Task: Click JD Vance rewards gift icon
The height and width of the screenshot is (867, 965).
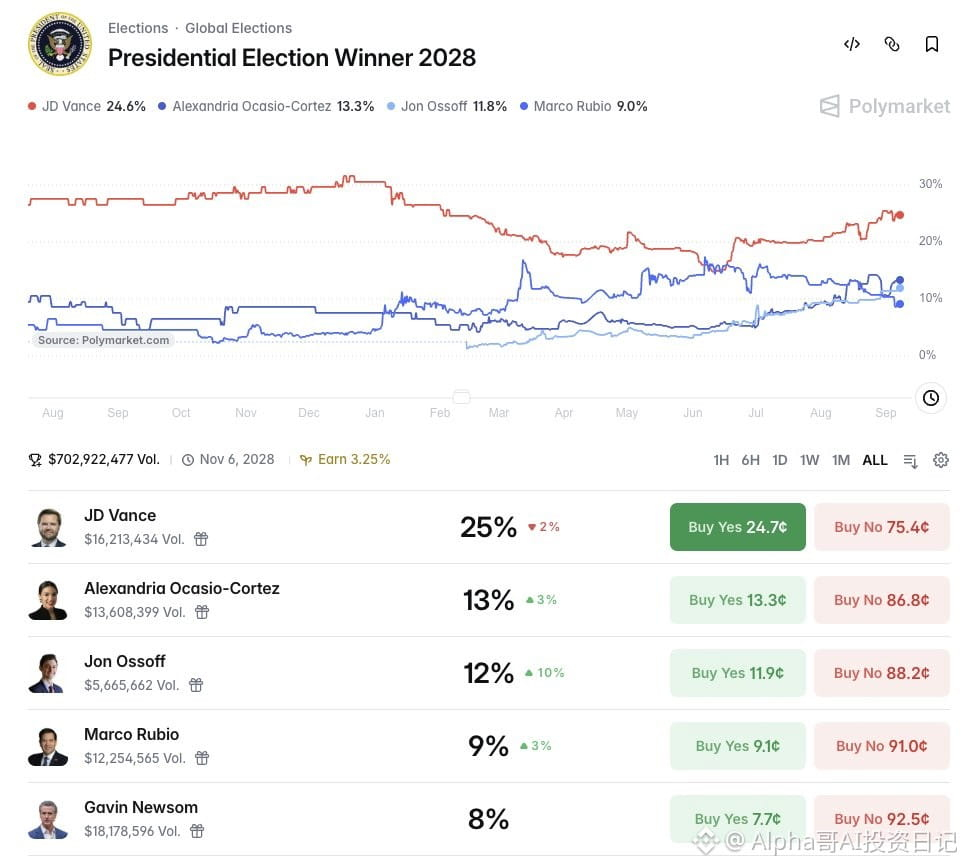Action: (x=201, y=540)
